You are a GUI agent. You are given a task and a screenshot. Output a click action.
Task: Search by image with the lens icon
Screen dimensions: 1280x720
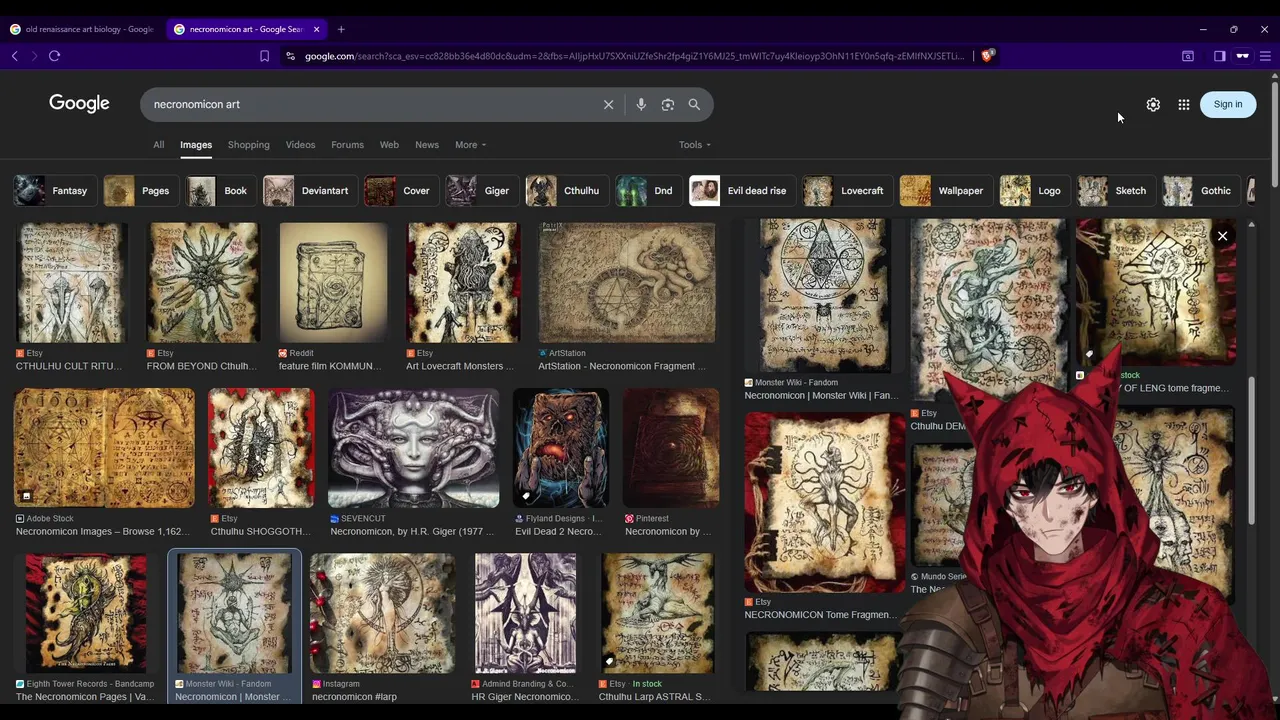[668, 104]
